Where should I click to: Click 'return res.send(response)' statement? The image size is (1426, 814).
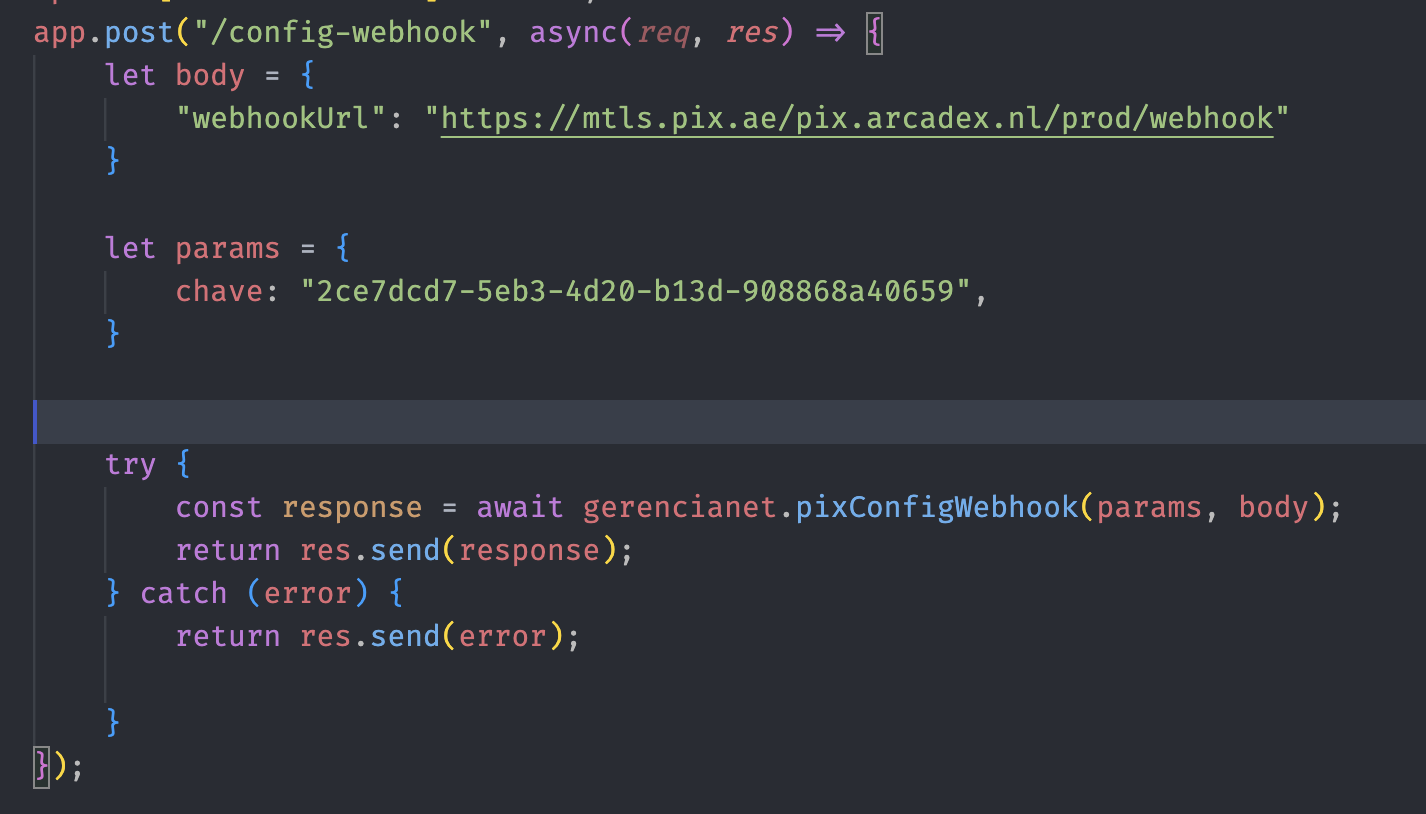tap(405, 550)
